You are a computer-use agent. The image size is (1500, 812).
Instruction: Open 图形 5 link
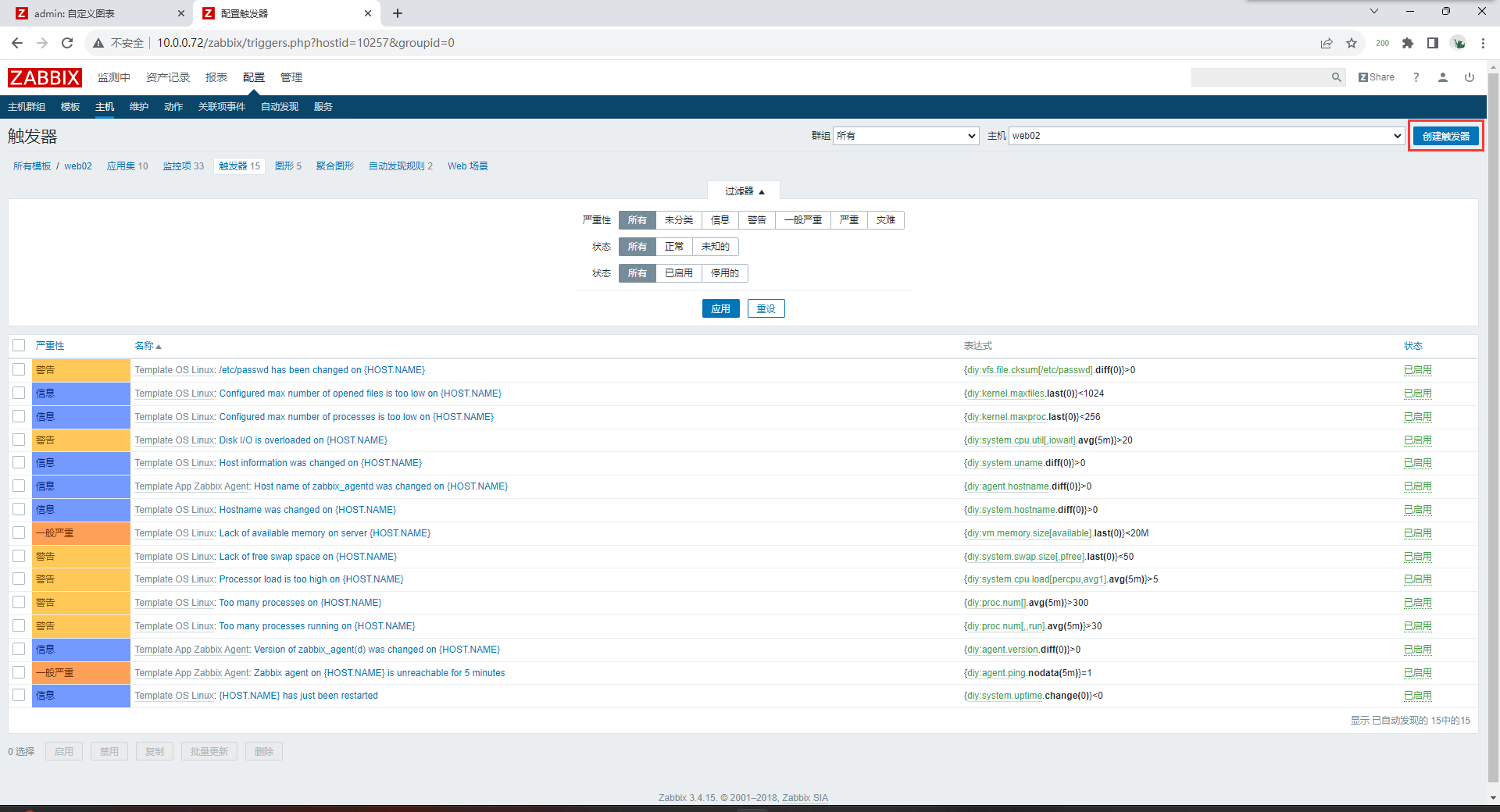[288, 166]
